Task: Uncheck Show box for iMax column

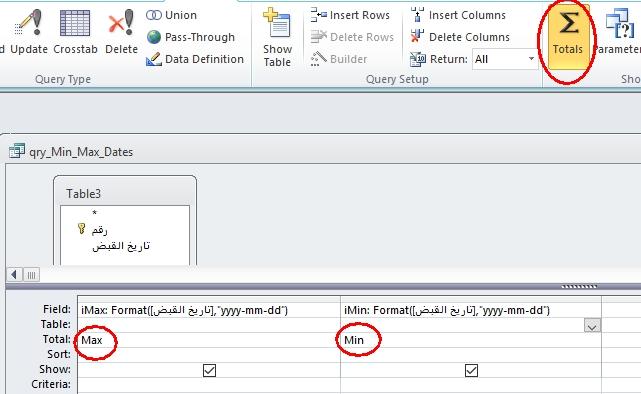Action: tap(209, 370)
